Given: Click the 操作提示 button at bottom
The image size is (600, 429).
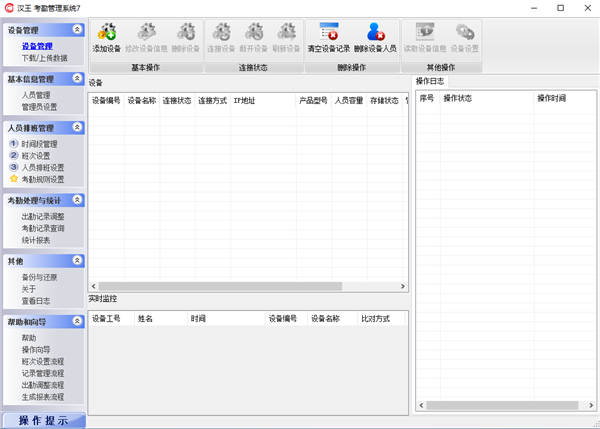Looking at the screenshot, I should pos(44,420).
